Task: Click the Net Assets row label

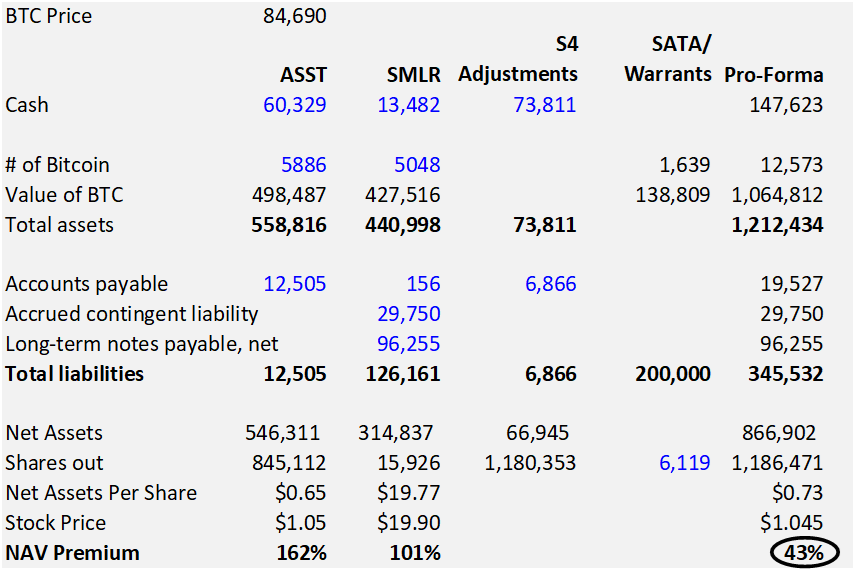Action: click(54, 433)
